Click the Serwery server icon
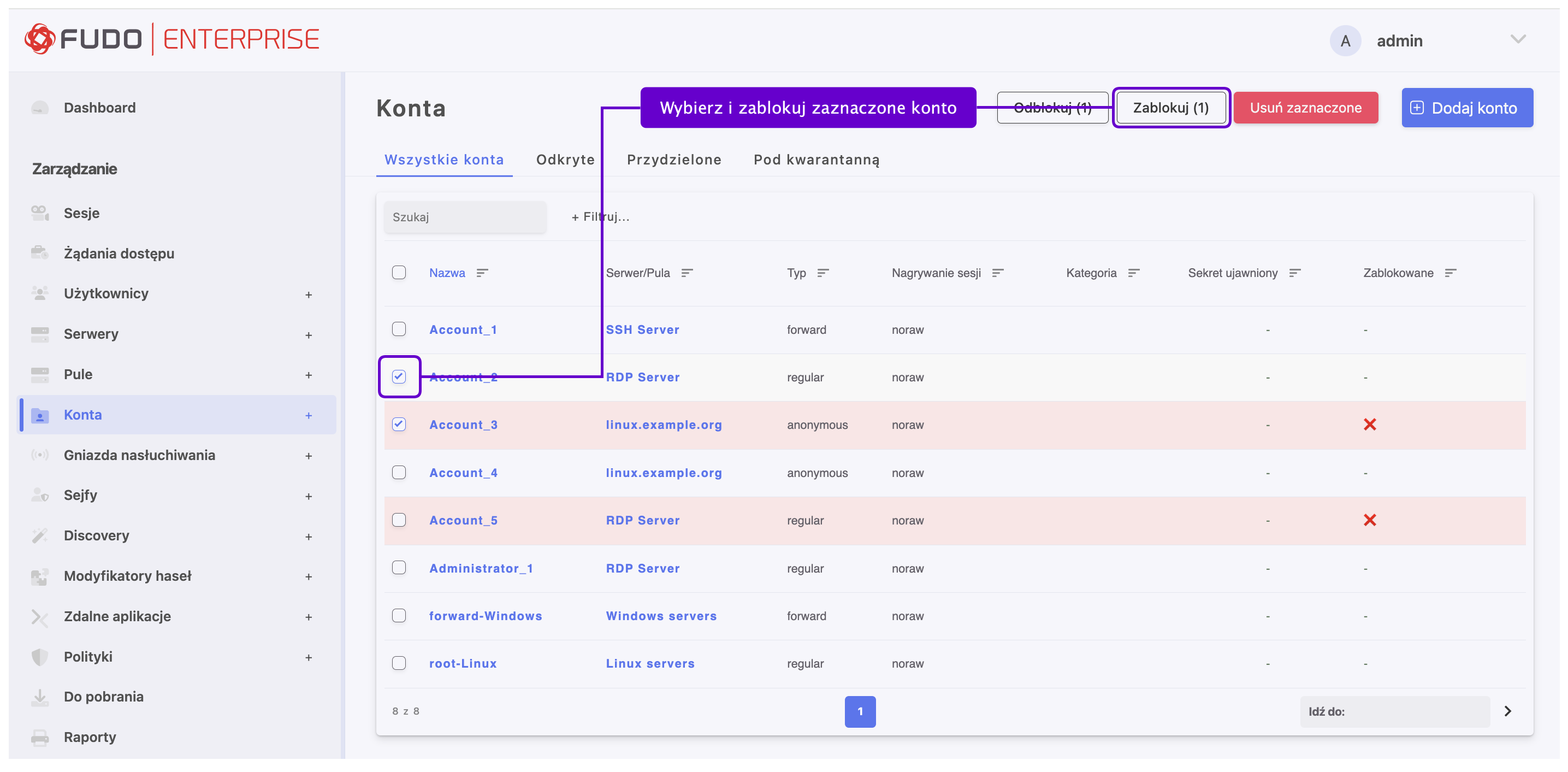Screen dimensions: 1568x772 click(39, 334)
